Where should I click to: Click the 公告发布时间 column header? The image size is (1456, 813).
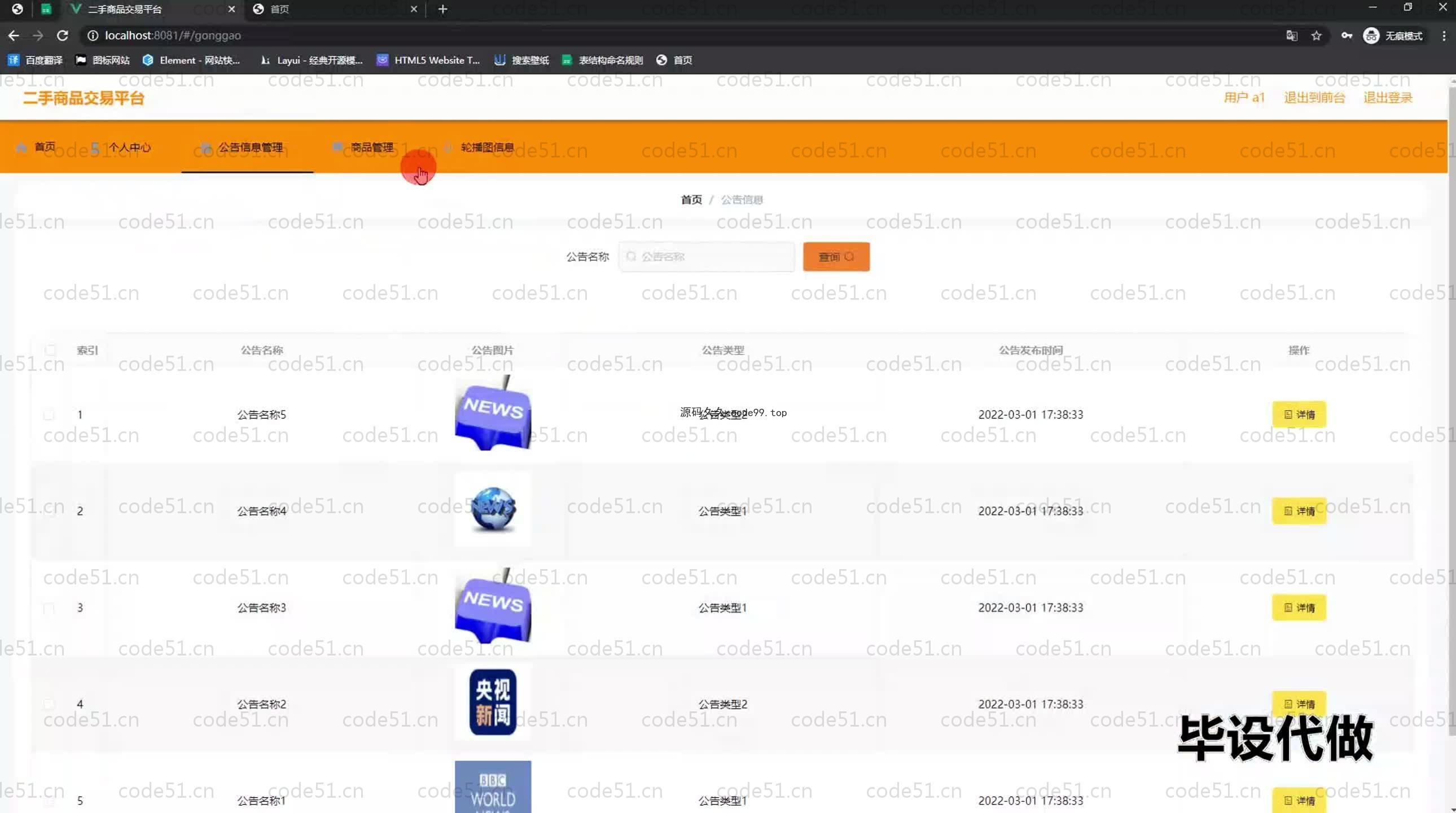[x=1030, y=350]
